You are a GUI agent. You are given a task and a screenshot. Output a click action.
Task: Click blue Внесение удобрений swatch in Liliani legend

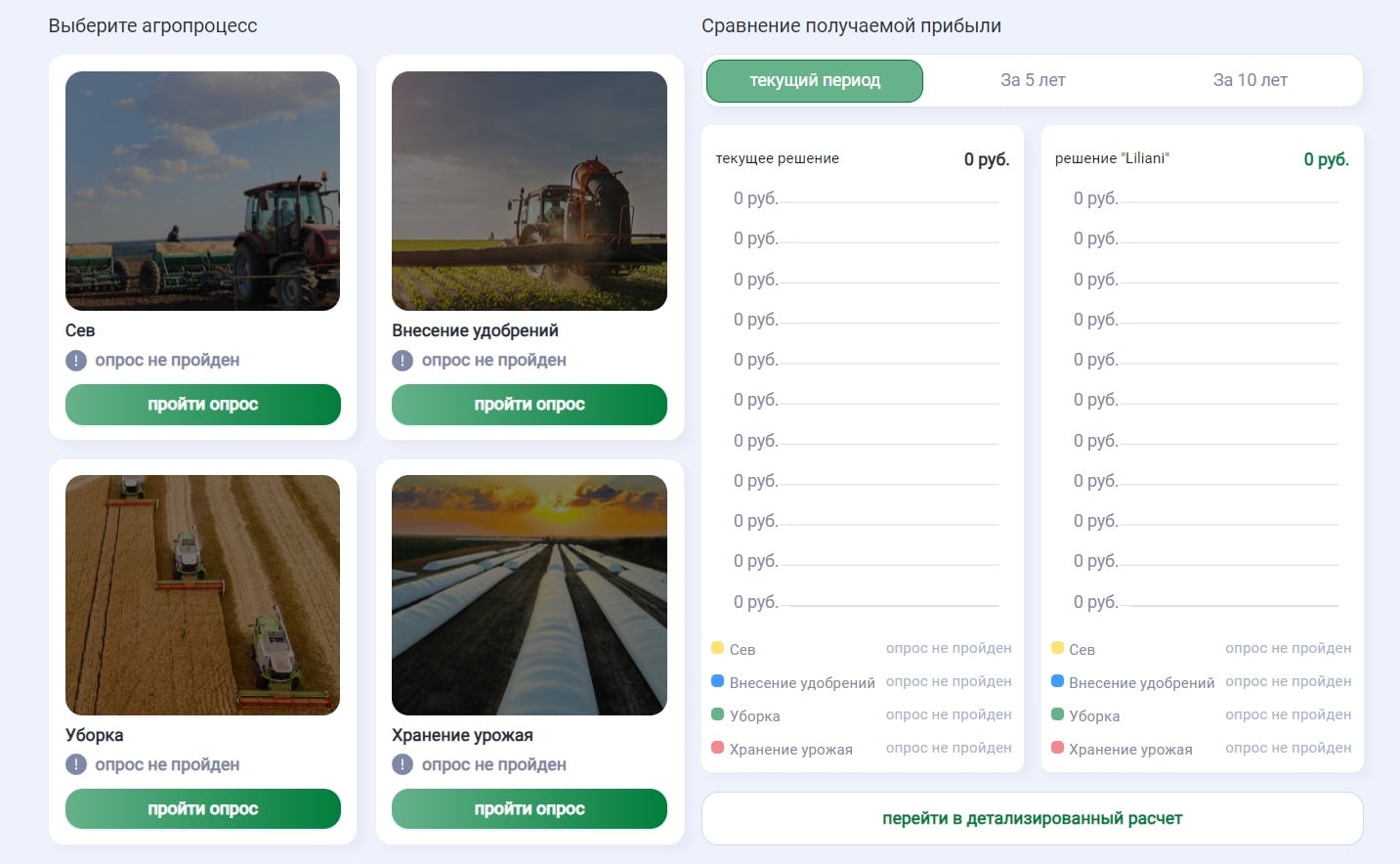tap(1057, 681)
